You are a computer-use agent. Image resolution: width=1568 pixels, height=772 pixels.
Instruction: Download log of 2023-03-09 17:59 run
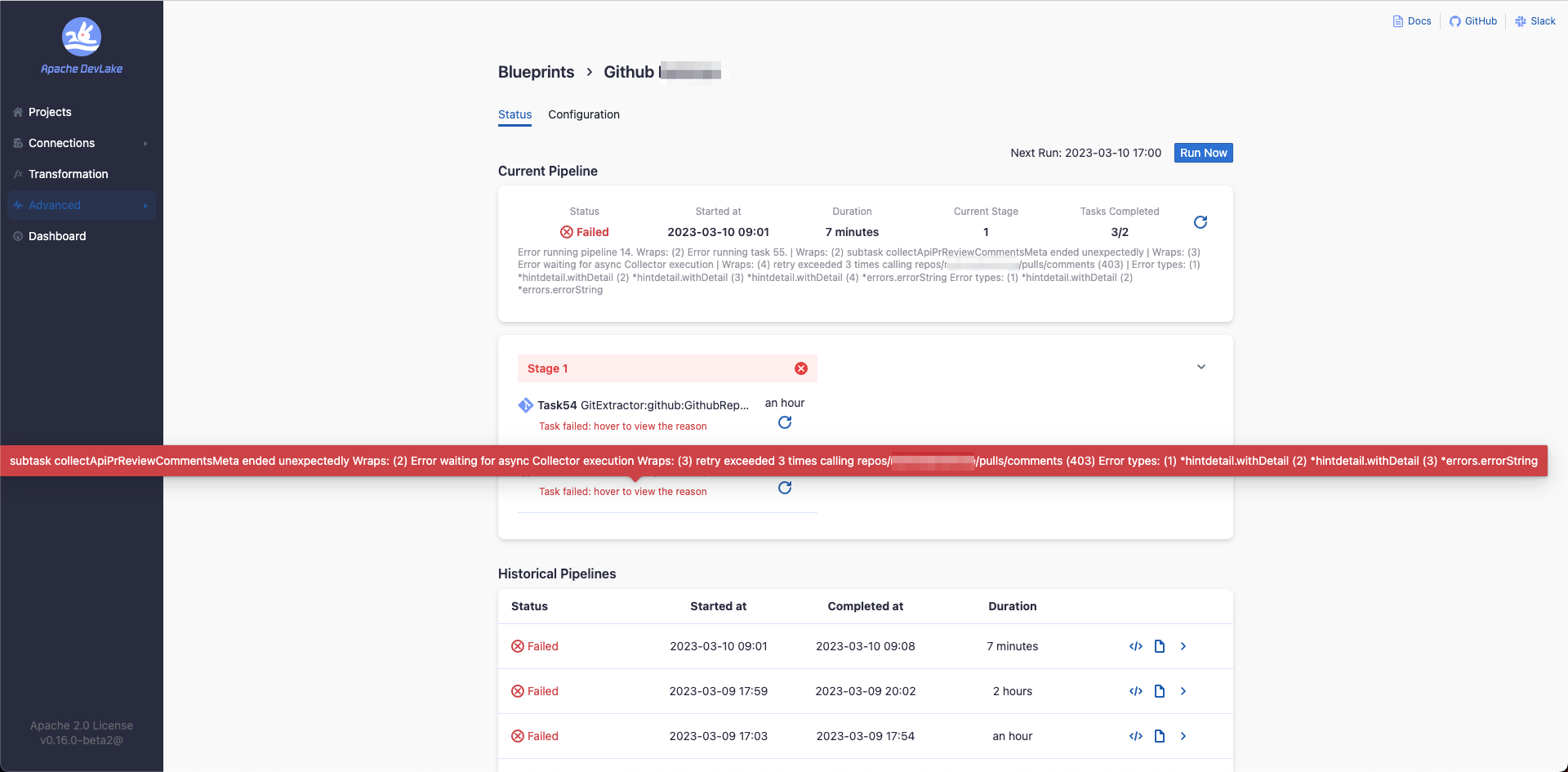(x=1160, y=691)
